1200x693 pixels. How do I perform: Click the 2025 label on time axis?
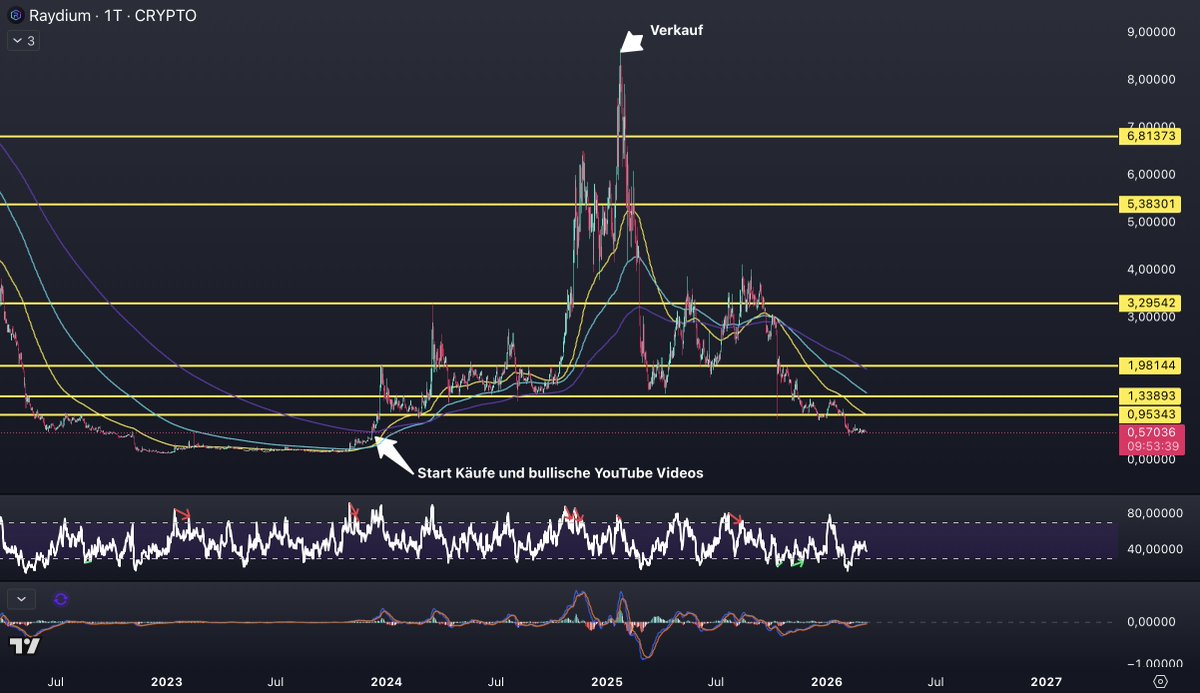pyautogui.click(x=607, y=681)
